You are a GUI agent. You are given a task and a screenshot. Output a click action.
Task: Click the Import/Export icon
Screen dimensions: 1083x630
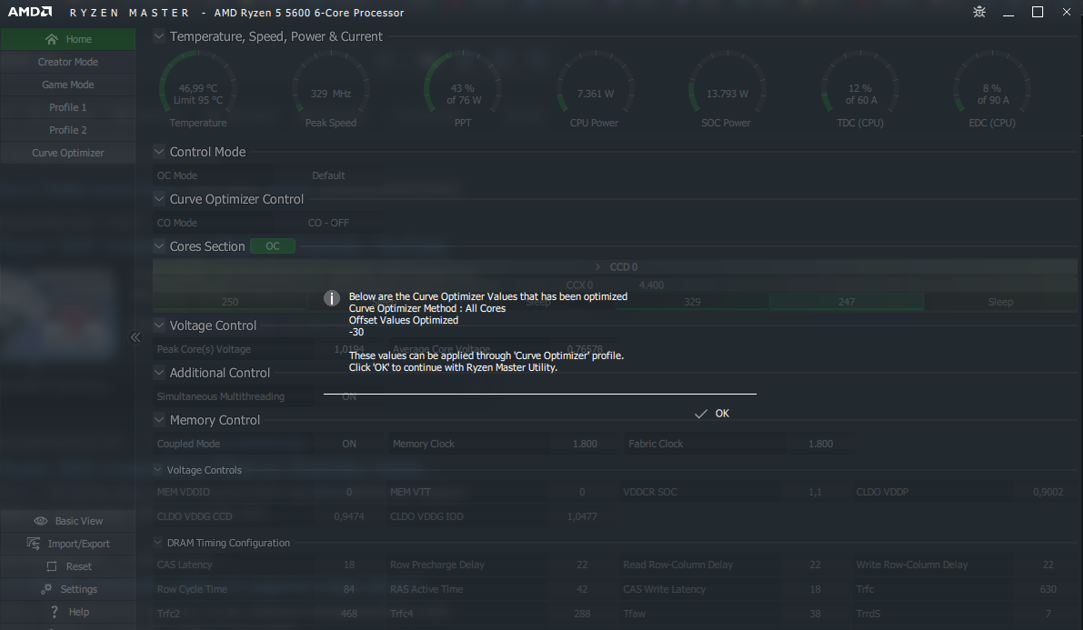point(33,544)
